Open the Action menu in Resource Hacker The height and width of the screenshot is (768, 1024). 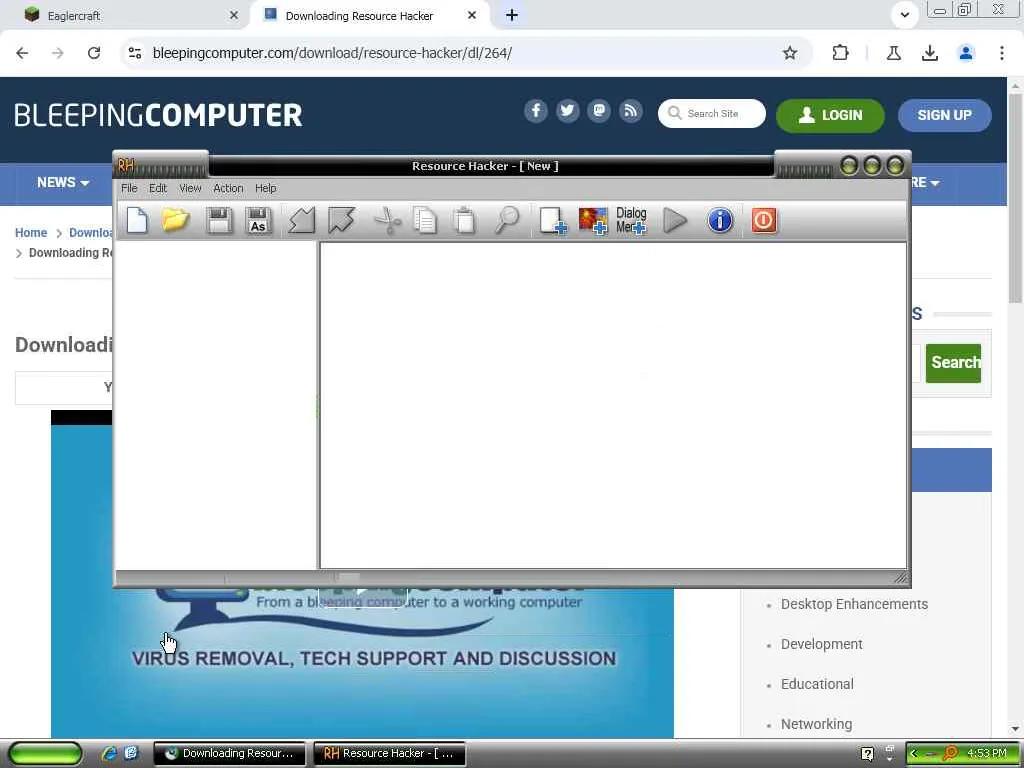[x=228, y=188]
